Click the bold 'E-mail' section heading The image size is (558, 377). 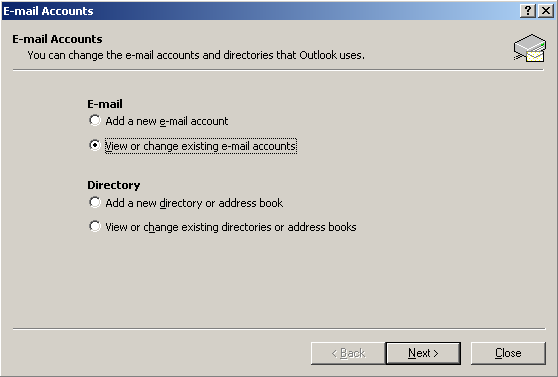105,104
